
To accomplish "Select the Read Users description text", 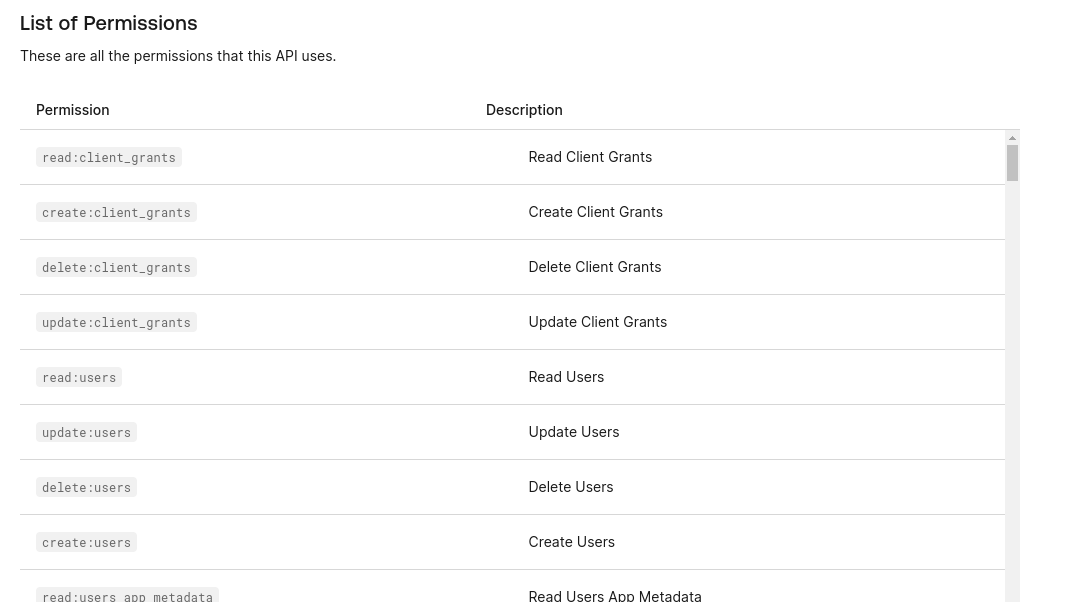I will click(566, 377).
